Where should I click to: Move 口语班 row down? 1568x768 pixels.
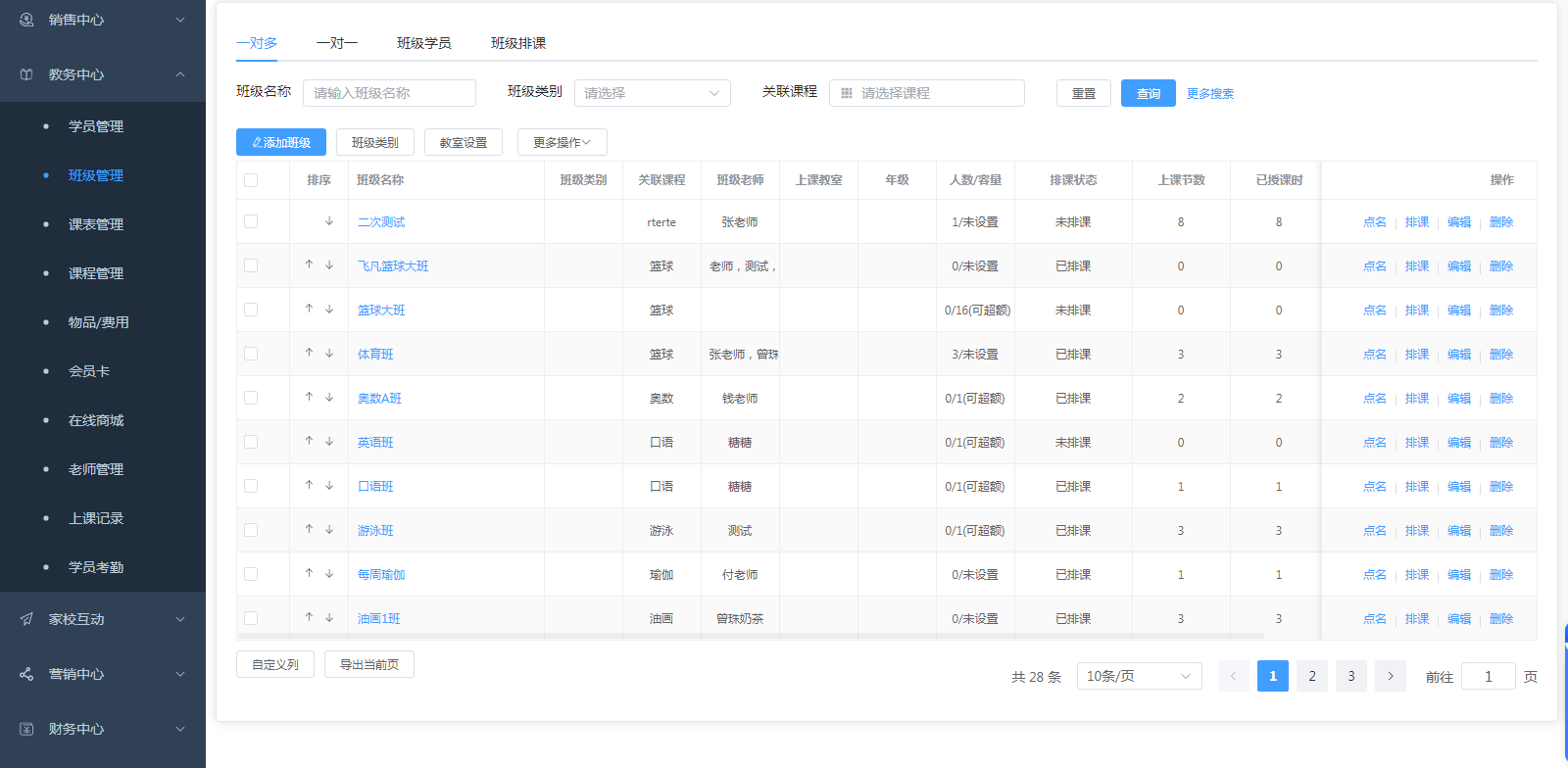pos(329,486)
